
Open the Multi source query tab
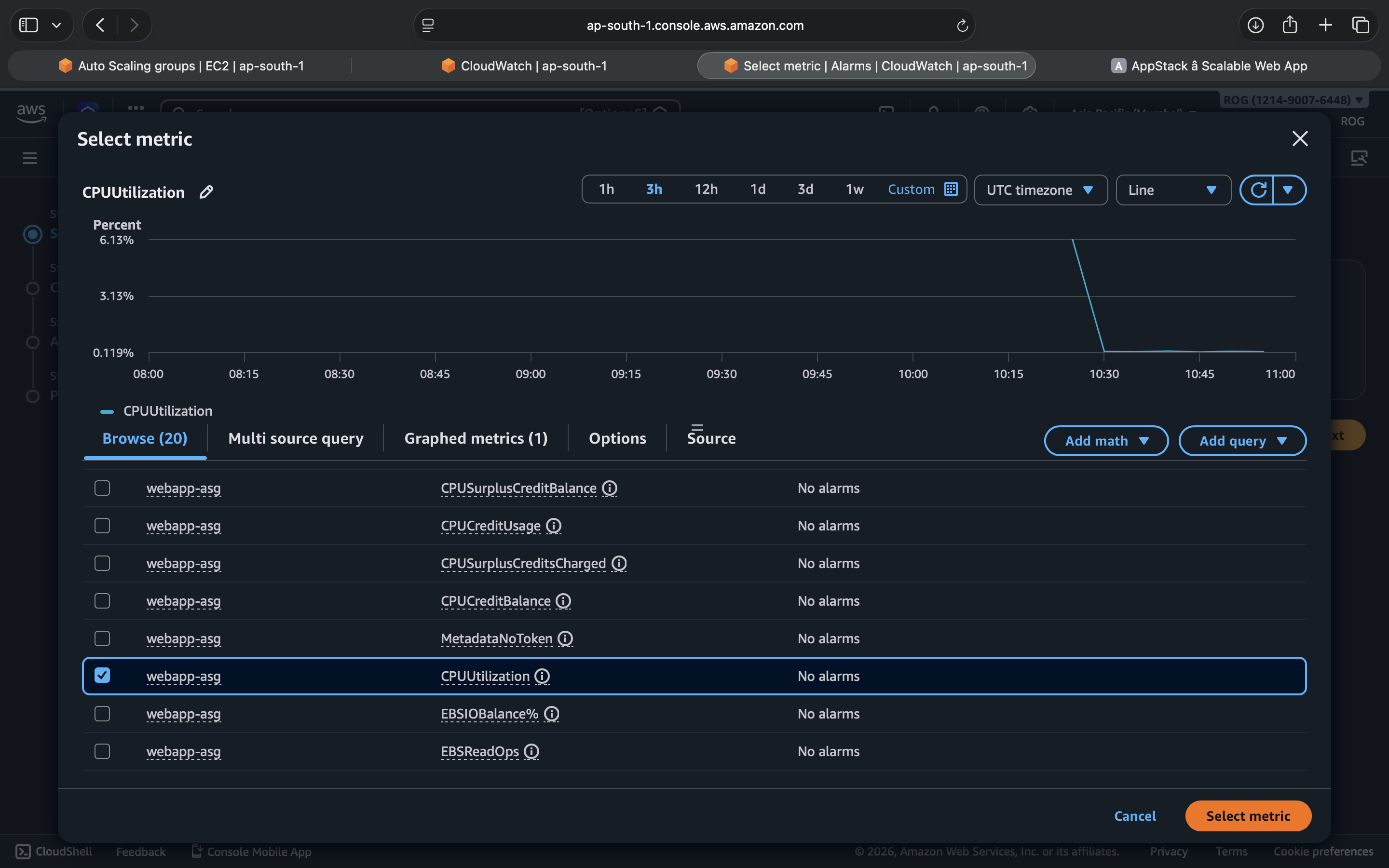coord(296,439)
